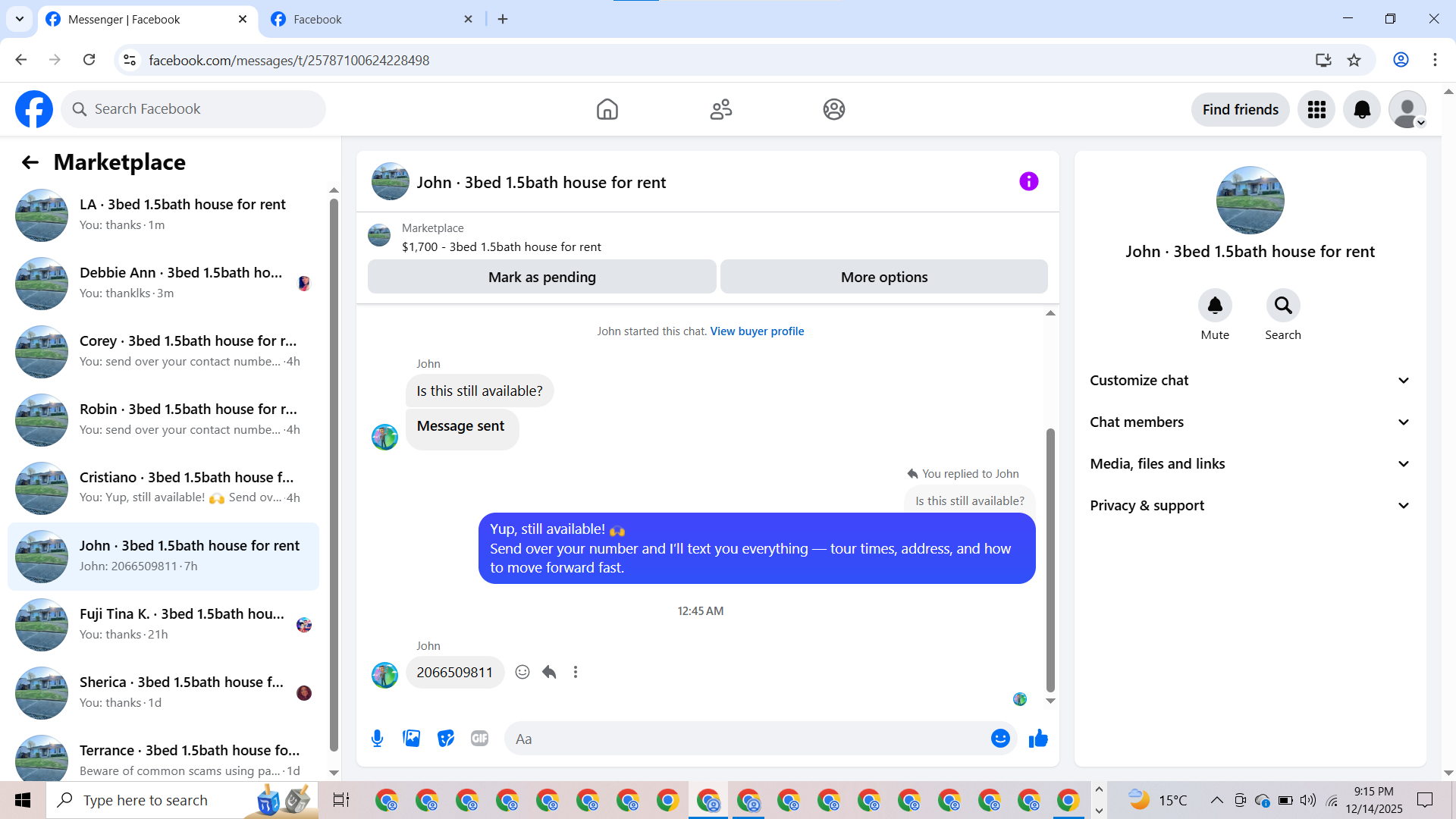Expand the Customize chat section
The image size is (1456, 819).
(x=1250, y=381)
